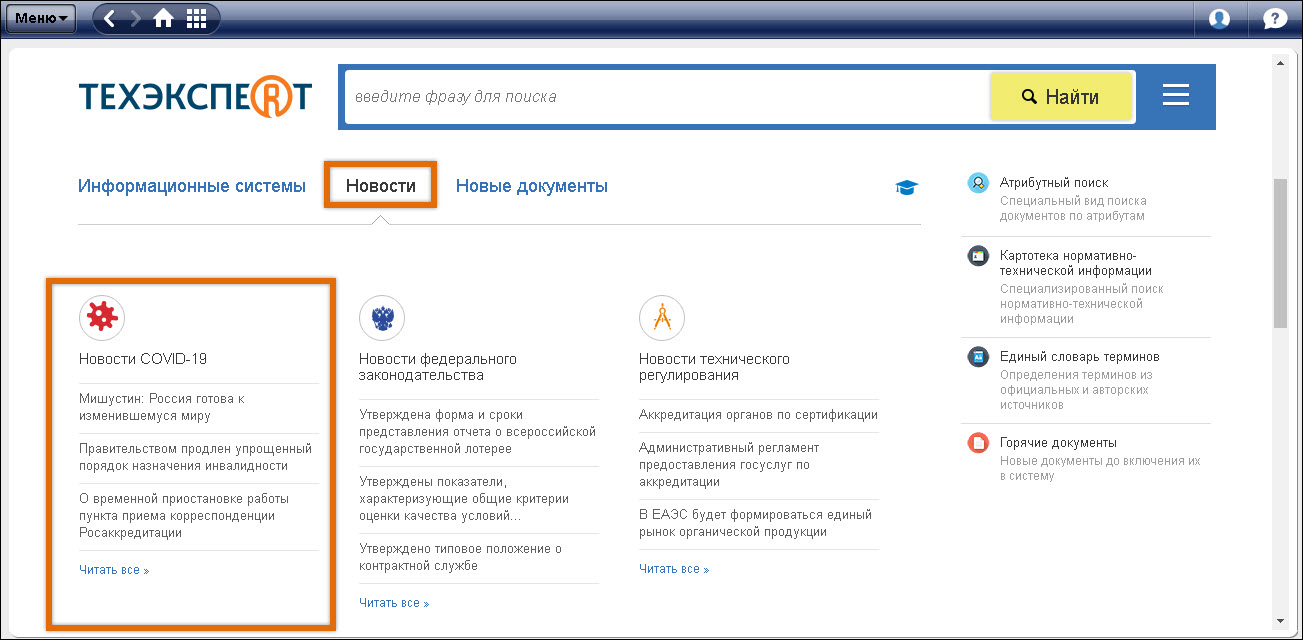The height and width of the screenshot is (640, 1303).
Task: Click the federal legislation emblem icon
Action: click(382, 318)
